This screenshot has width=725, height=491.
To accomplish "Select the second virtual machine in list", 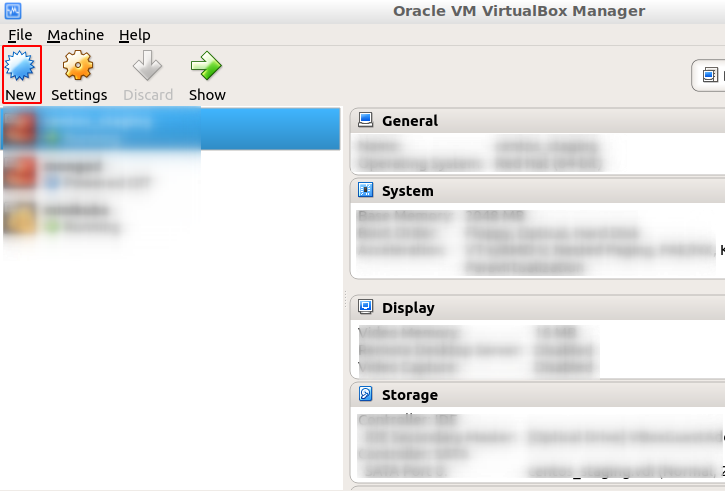I will click(100, 174).
